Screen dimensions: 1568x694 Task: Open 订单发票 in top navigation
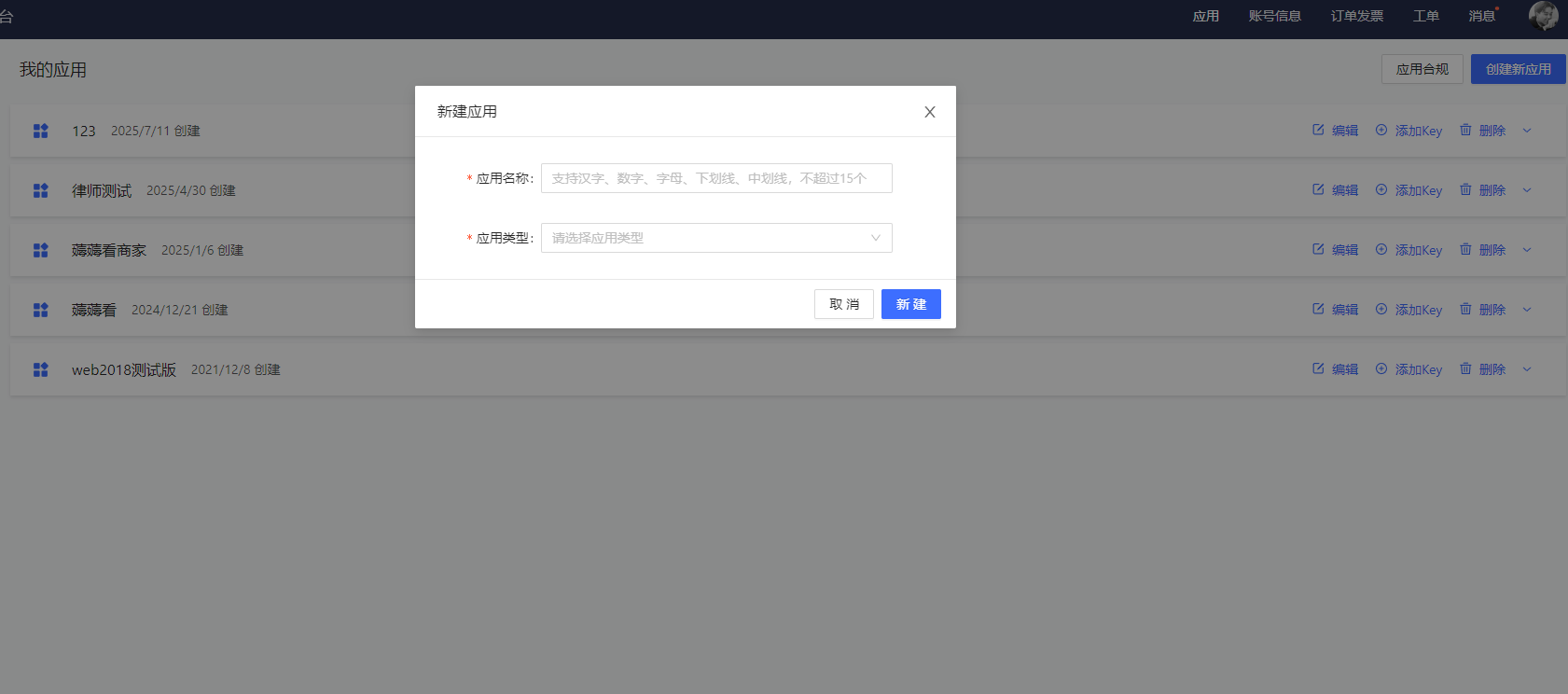(1357, 16)
